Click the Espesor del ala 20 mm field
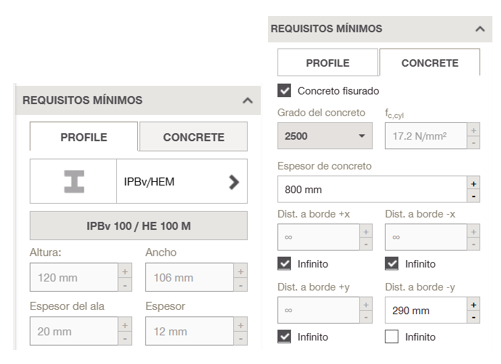The image size is (501, 364). [x=74, y=331]
